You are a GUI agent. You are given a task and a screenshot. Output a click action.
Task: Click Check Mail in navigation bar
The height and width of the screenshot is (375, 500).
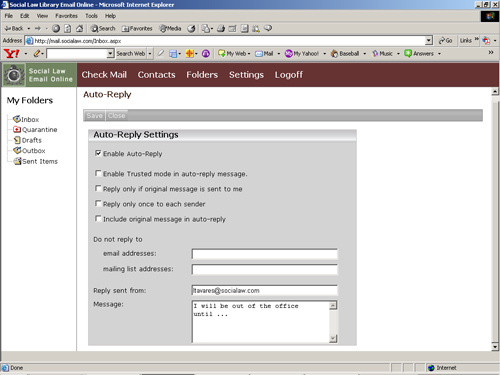click(104, 75)
